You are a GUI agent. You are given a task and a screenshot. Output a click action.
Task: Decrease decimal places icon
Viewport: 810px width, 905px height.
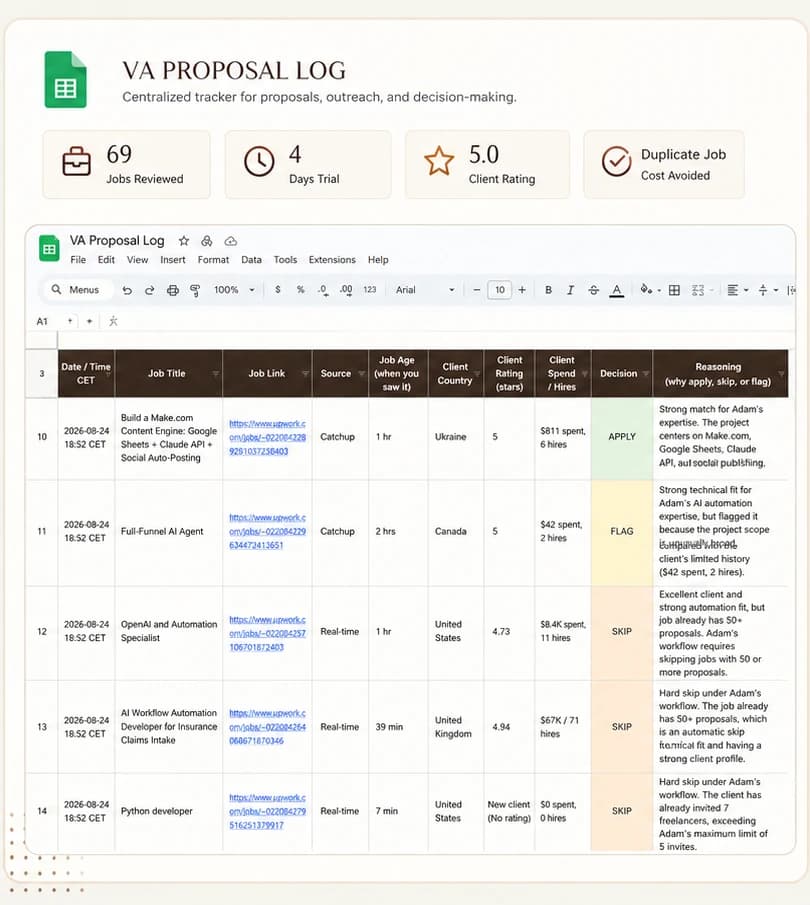323,290
